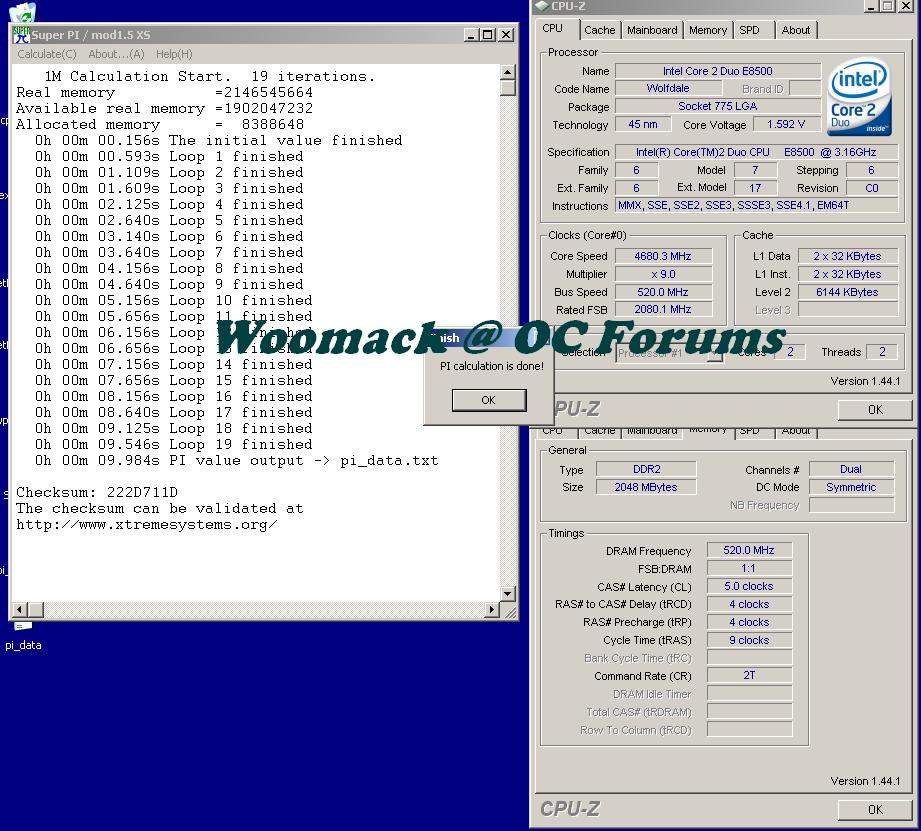This screenshot has height=831, width=921.
Task: Click the Level 2 cache value 6144 KBytes
Action: pyautogui.click(x=847, y=292)
